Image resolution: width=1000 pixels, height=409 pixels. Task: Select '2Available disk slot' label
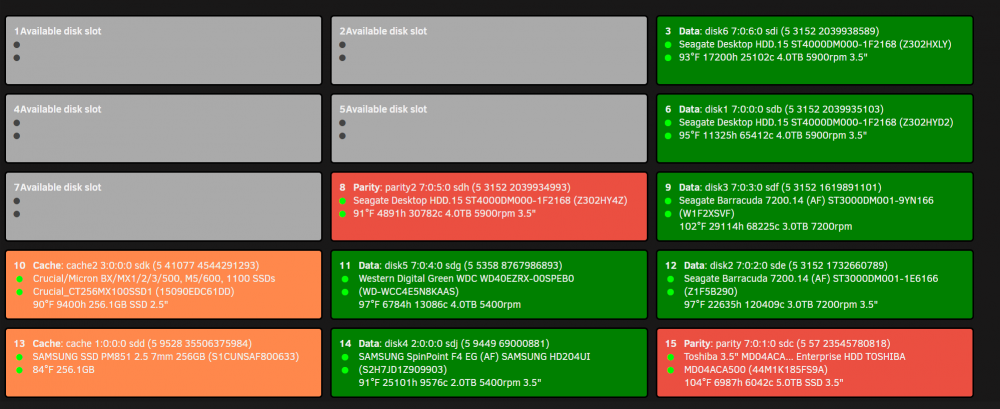point(383,31)
